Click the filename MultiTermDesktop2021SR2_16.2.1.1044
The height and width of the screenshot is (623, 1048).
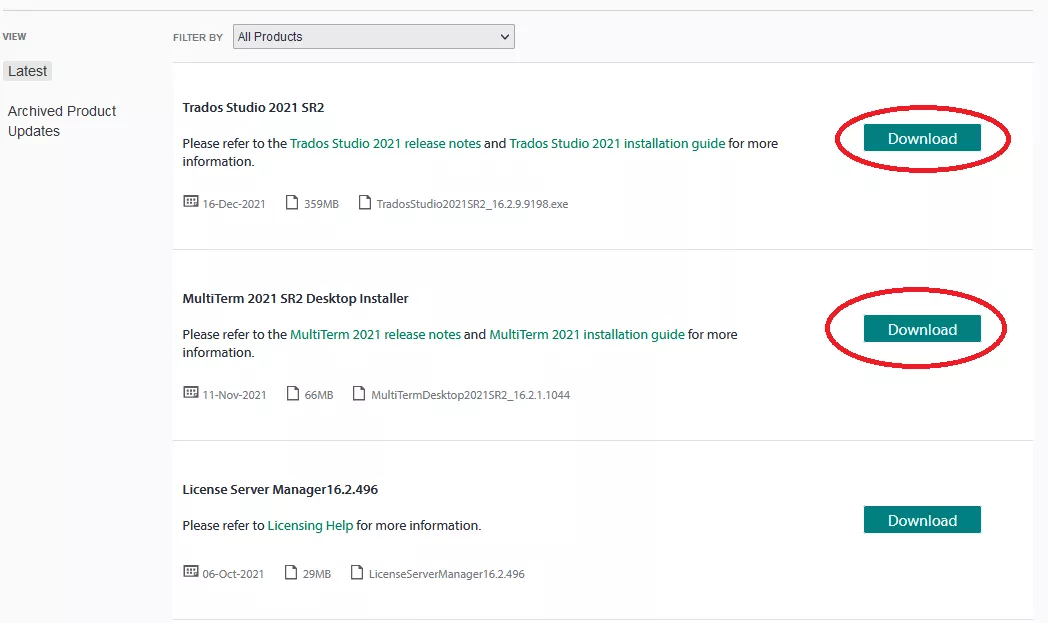coord(471,396)
